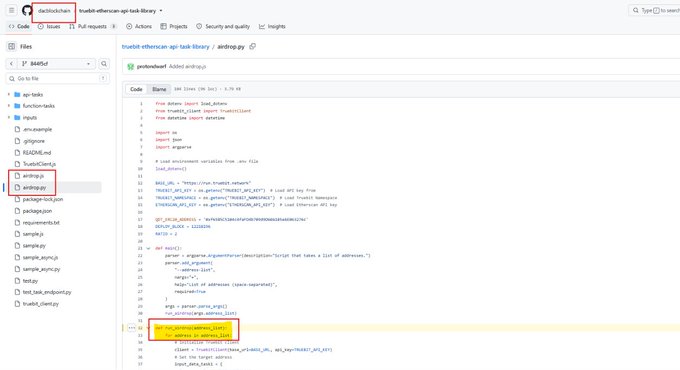Viewport: 680px width, 370px height.
Task: Open the function-tasks folder
Action: pyautogui.click(x=39, y=106)
